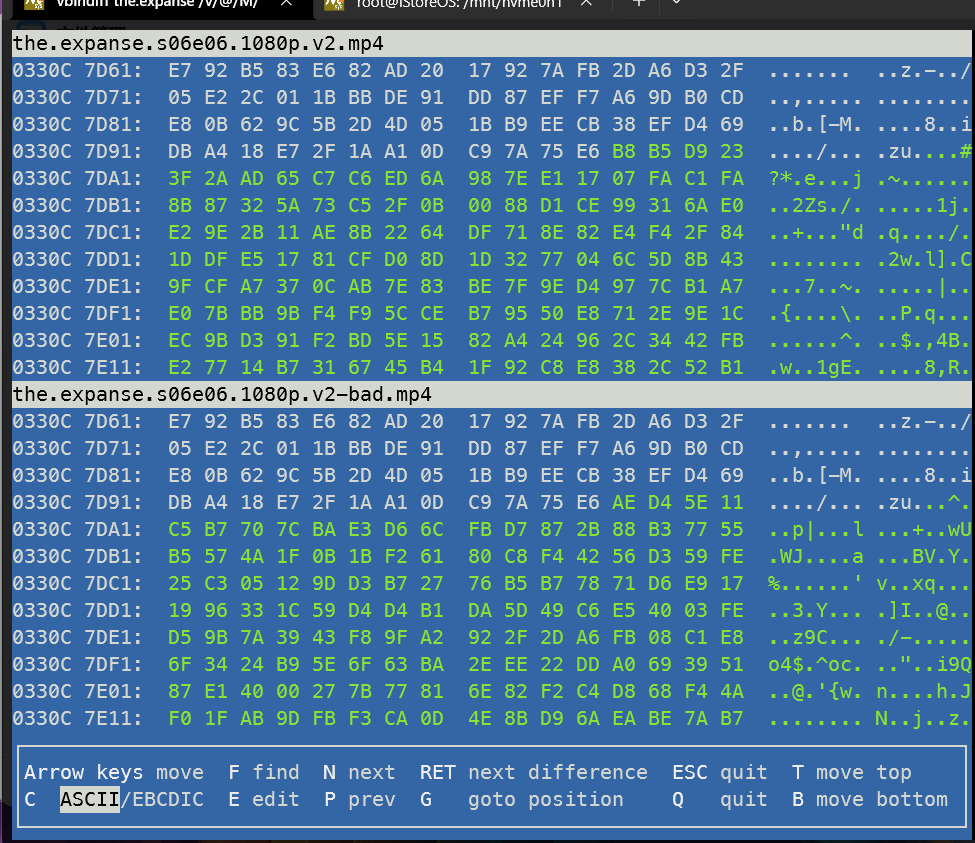Click the highlighted ASCII mode label

[x=90, y=799]
